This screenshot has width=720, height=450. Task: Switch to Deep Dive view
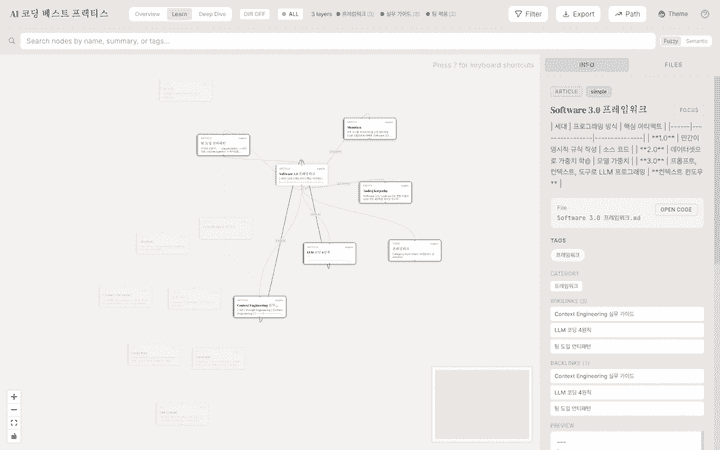(x=212, y=14)
